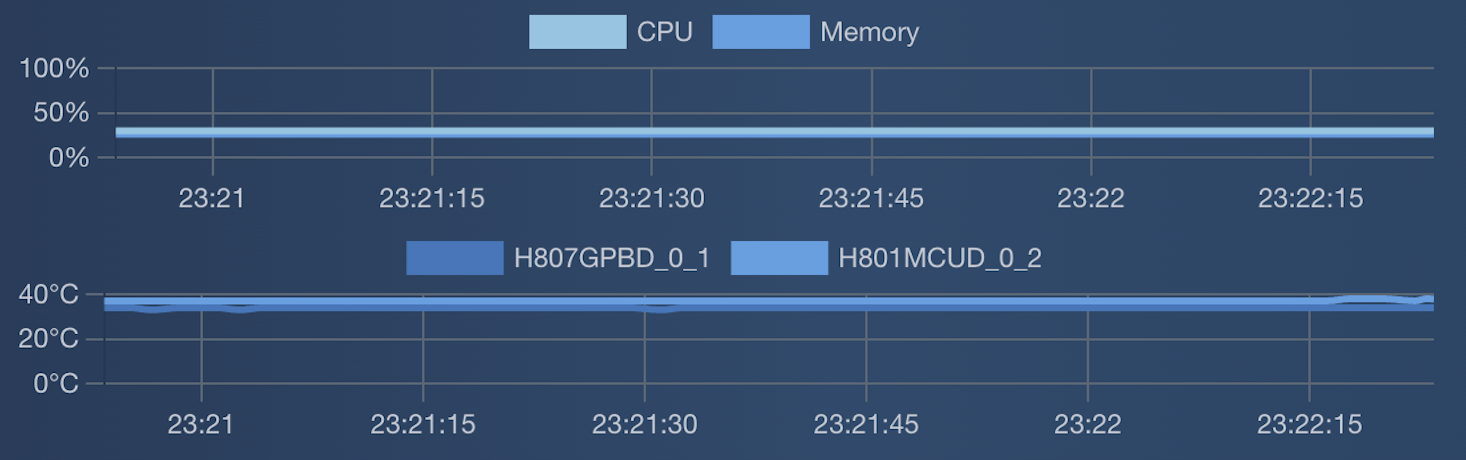The image size is (1466, 460).
Task: Click the Memory legend color swatch
Action: 761,32
